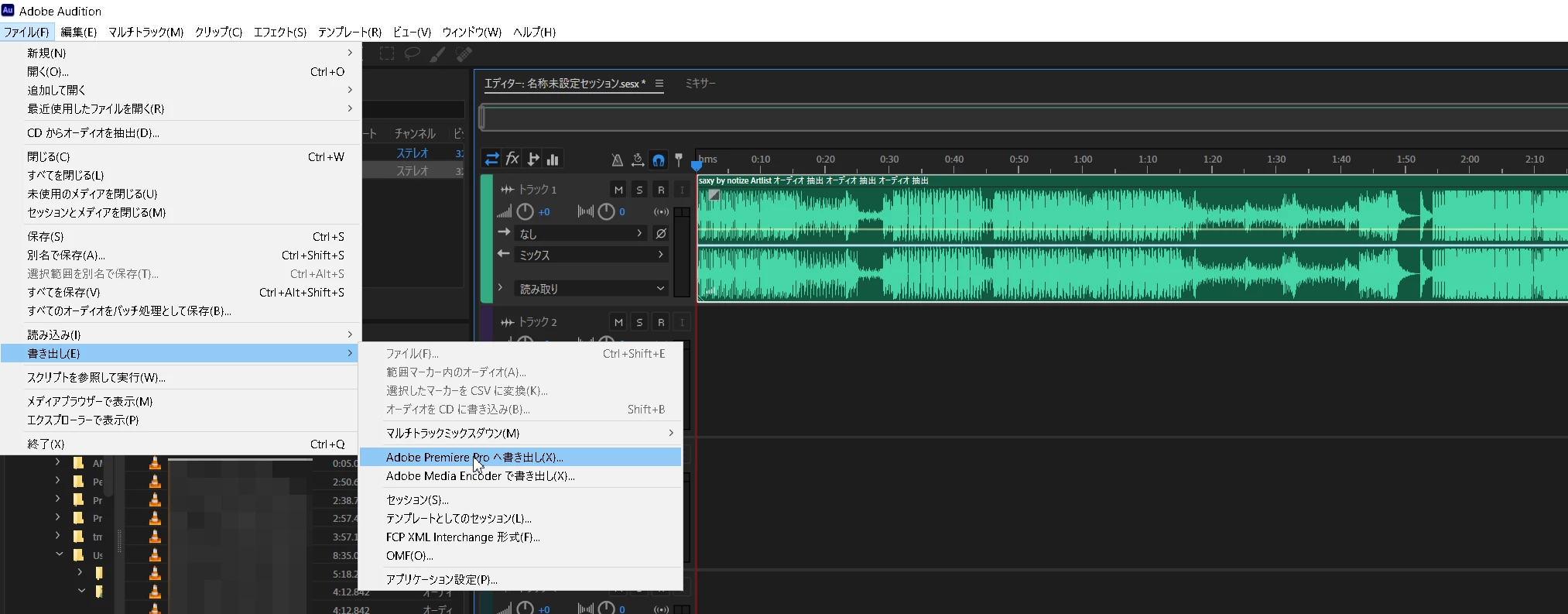Select the Marquee selection tool
Image resolution: width=1568 pixels, height=614 pixels.
[x=387, y=53]
